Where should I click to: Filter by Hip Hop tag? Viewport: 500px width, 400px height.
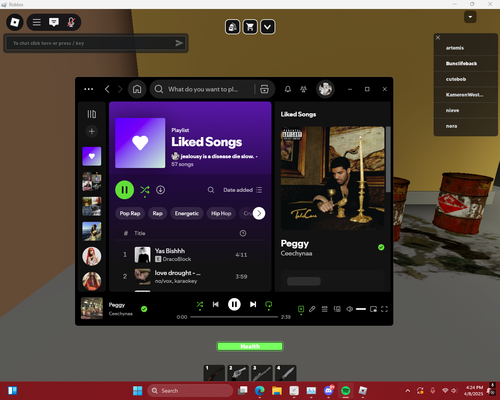pyautogui.click(x=221, y=213)
